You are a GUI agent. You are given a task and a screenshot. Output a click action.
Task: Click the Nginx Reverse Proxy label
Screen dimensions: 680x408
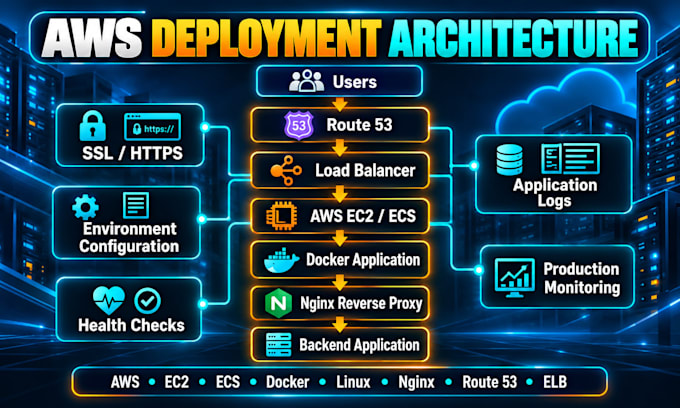tap(361, 304)
